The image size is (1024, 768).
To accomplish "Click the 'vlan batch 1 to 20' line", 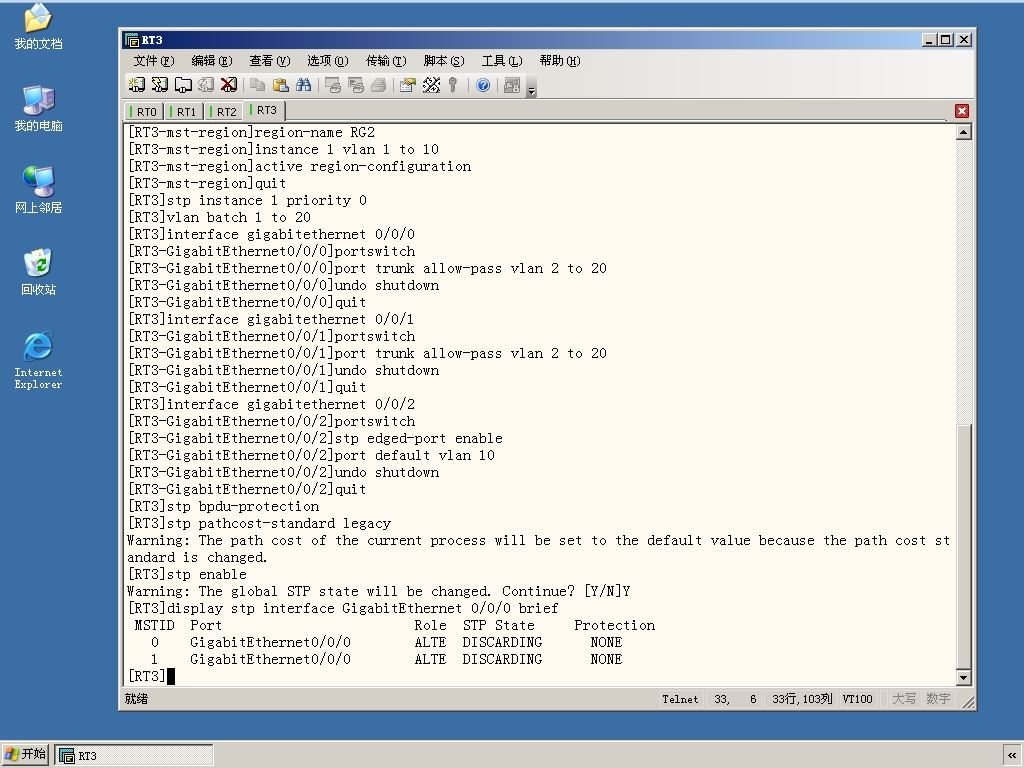I will click(219, 217).
